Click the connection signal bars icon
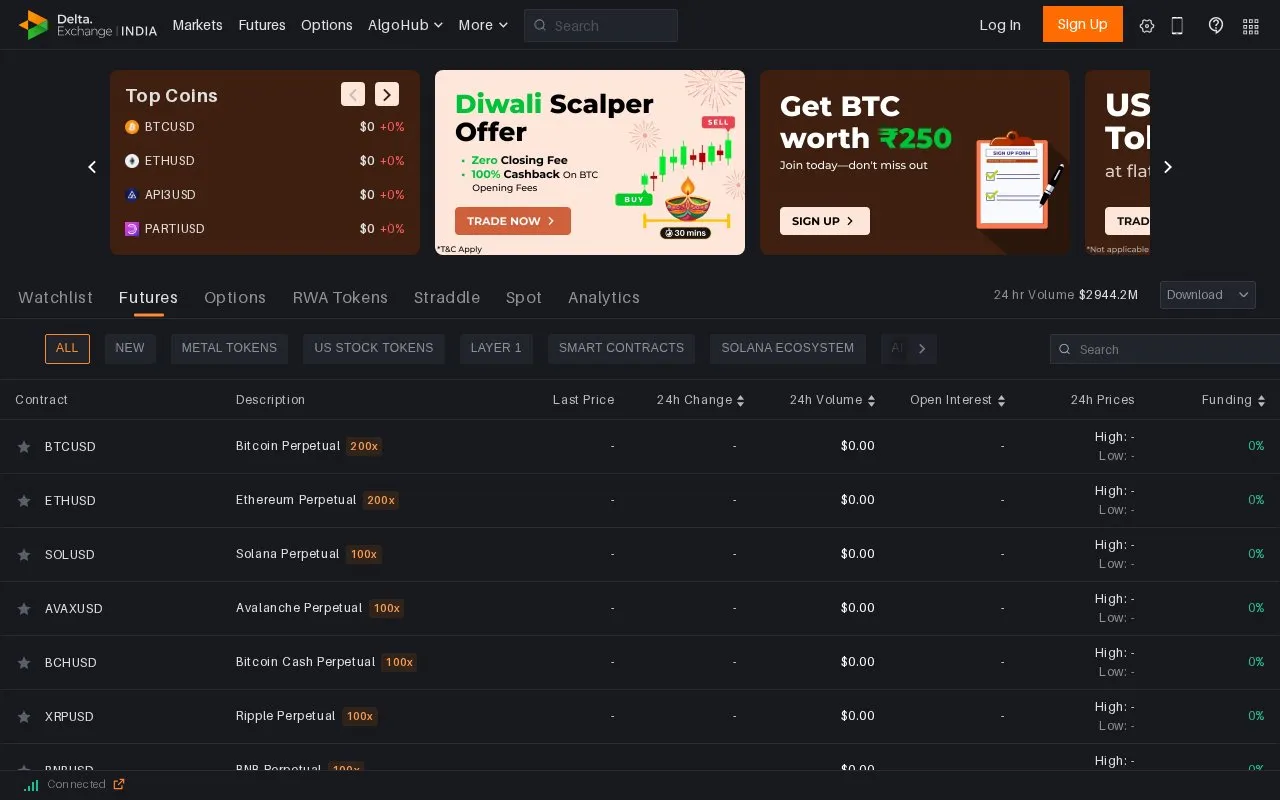 tap(31, 785)
